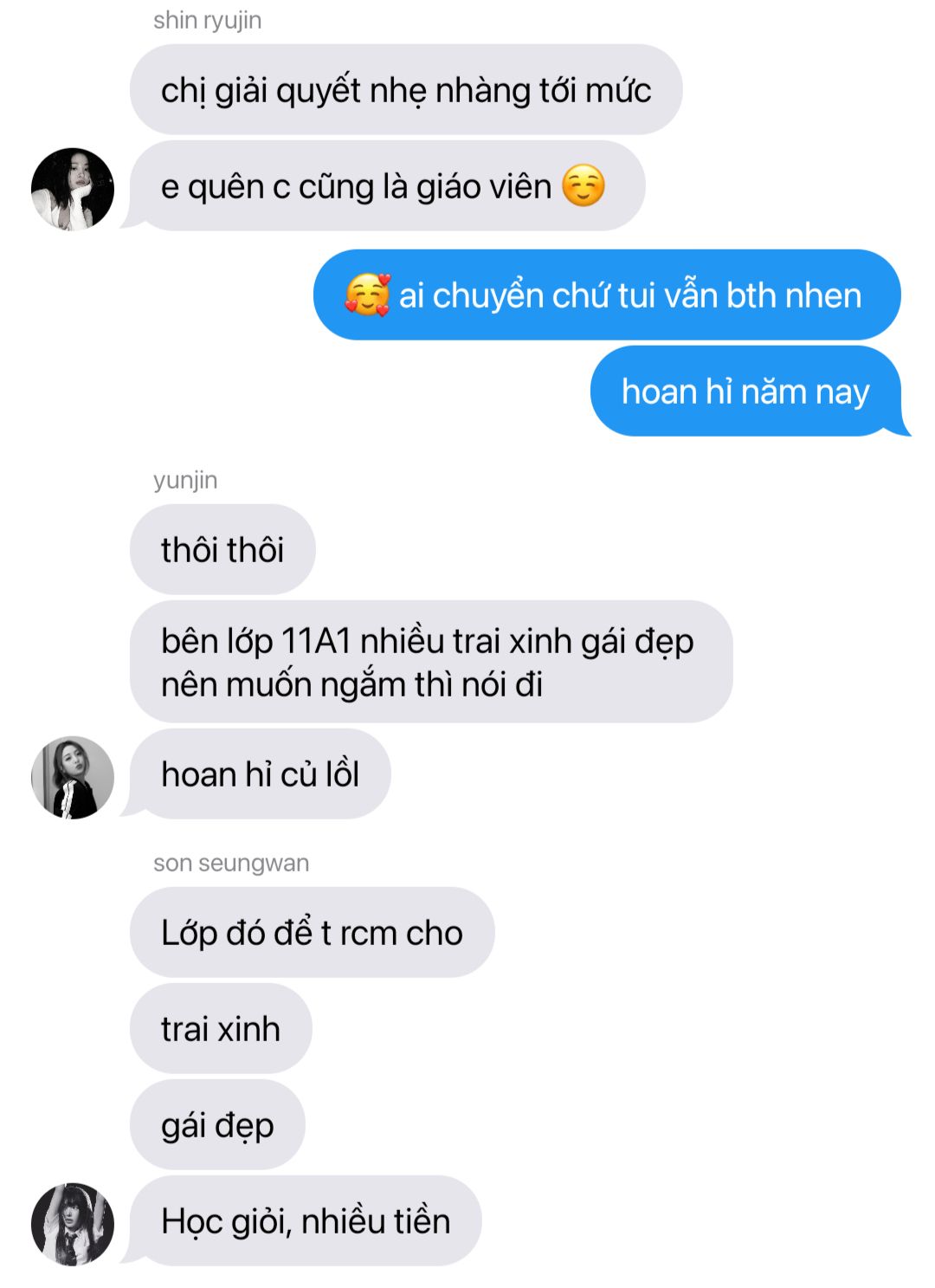Viewport: 935px width, 1288px height.
Task: Open son seungwan's profile avatar
Action: point(73,1224)
